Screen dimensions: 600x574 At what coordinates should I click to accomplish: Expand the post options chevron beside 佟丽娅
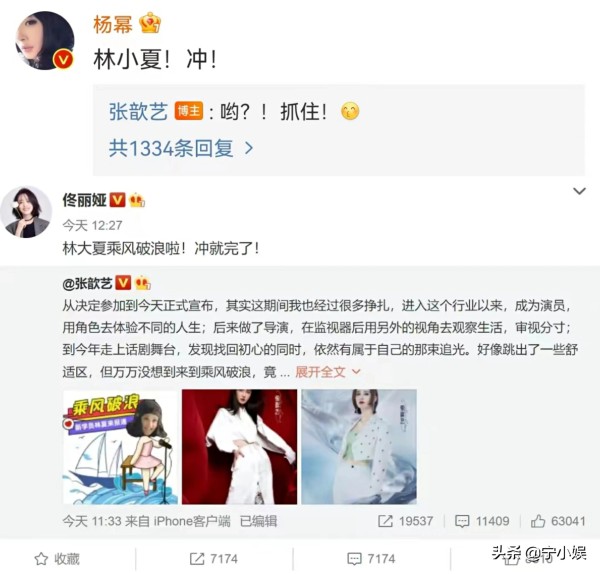pos(580,191)
